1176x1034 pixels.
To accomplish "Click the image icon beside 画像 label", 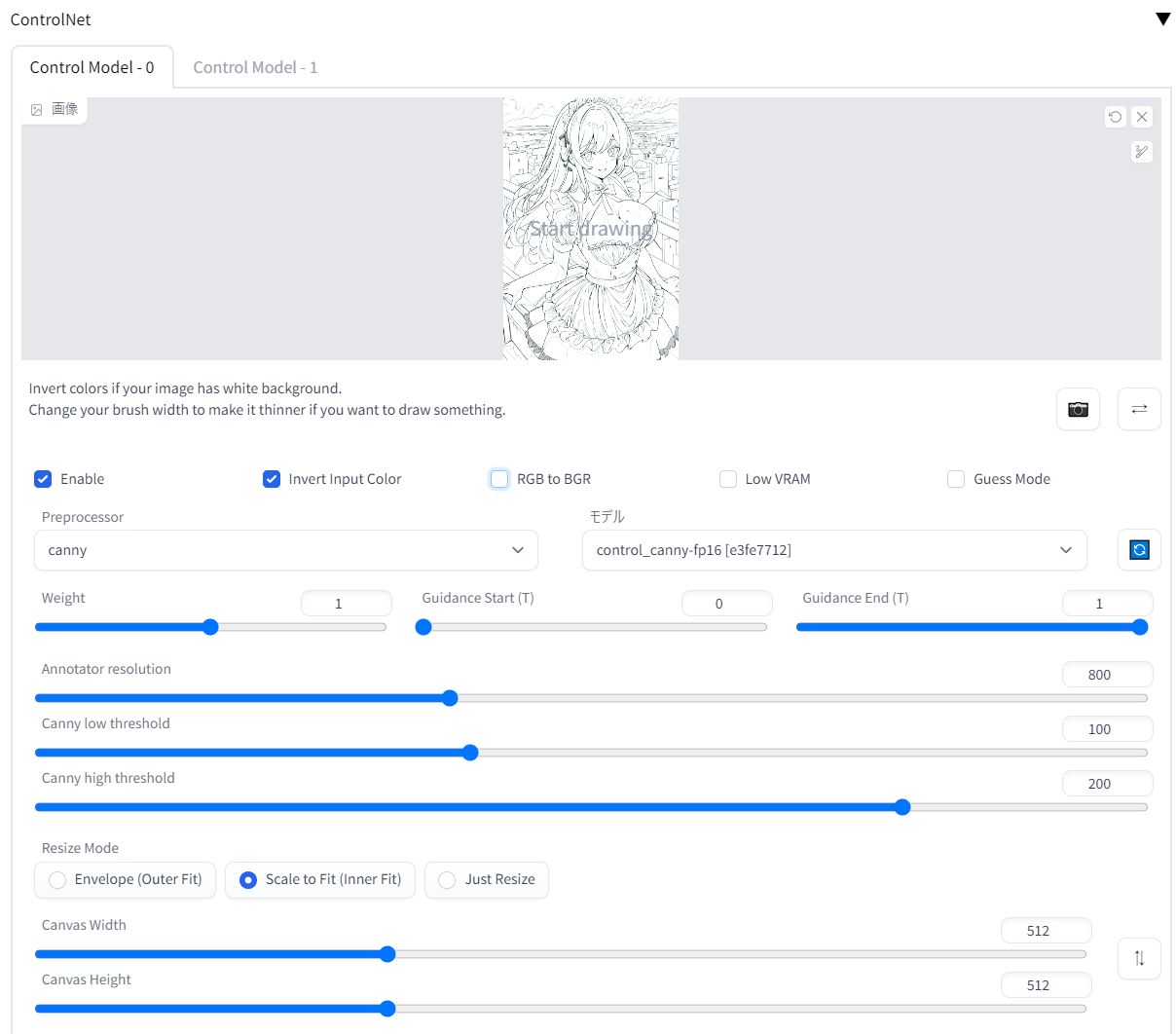I will pos(37,109).
